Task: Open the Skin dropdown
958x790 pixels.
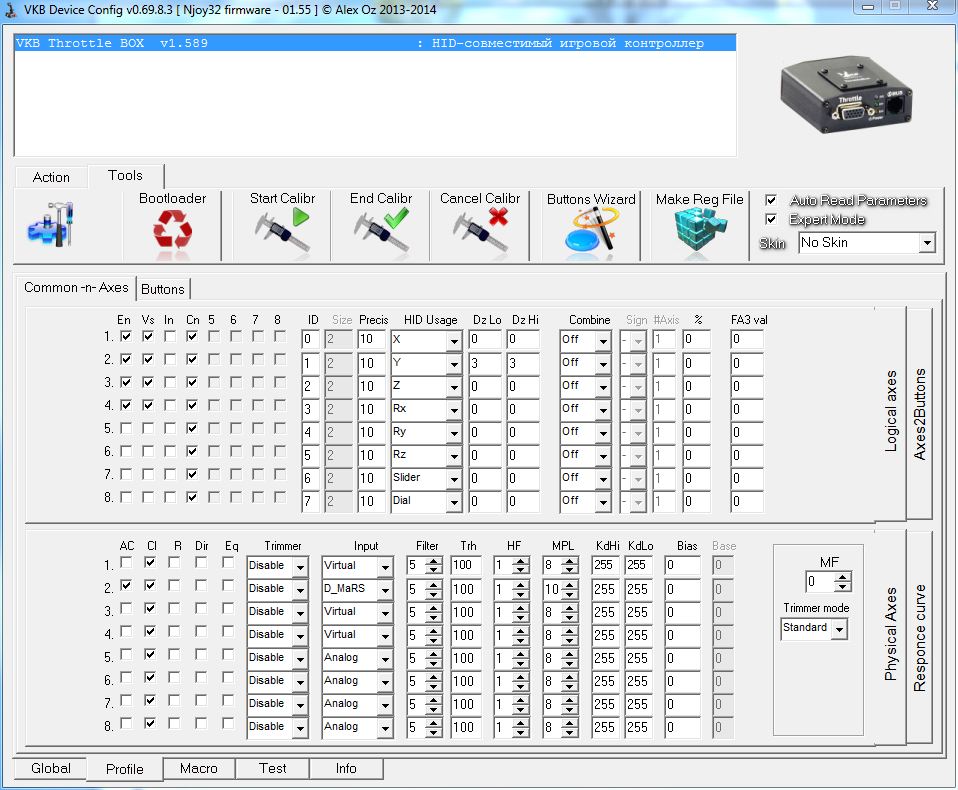Action: [x=926, y=243]
